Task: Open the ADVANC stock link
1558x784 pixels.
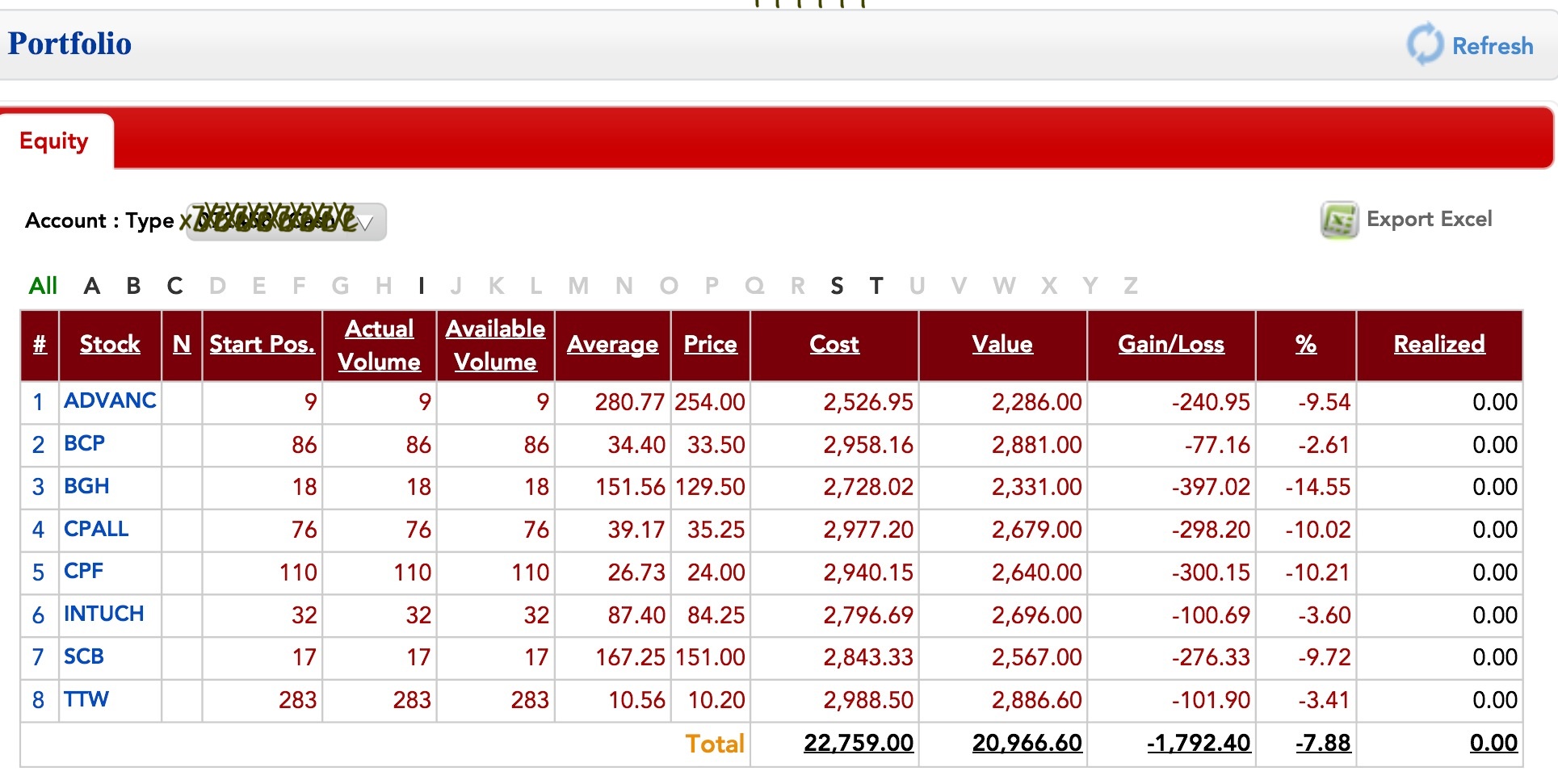Action: pos(110,400)
